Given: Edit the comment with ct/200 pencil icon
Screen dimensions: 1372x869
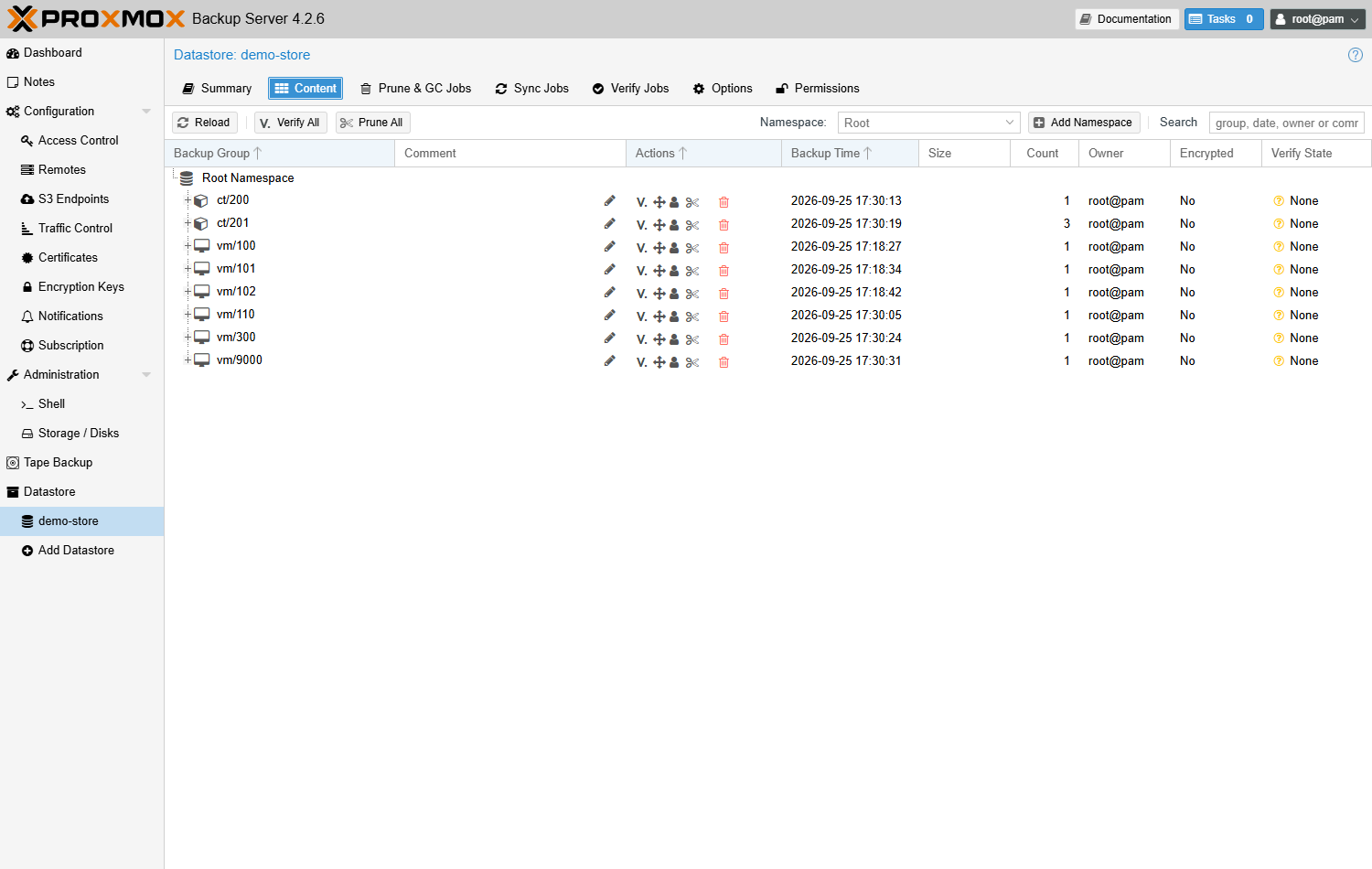Looking at the screenshot, I should click(609, 200).
